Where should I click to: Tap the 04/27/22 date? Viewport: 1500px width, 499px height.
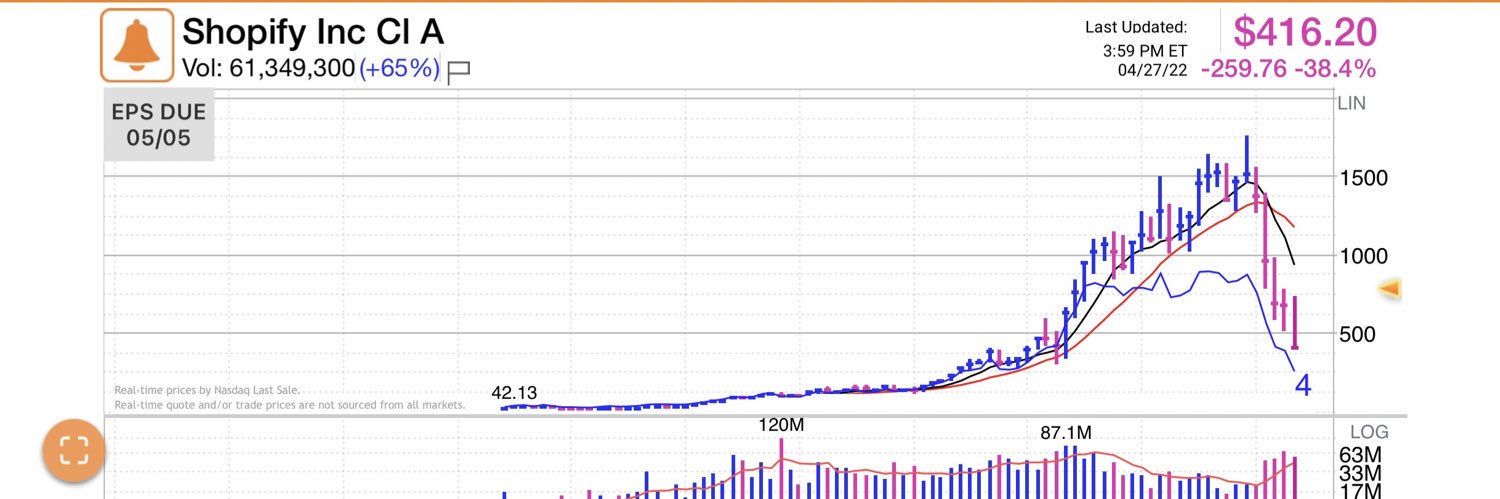click(x=1153, y=70)
